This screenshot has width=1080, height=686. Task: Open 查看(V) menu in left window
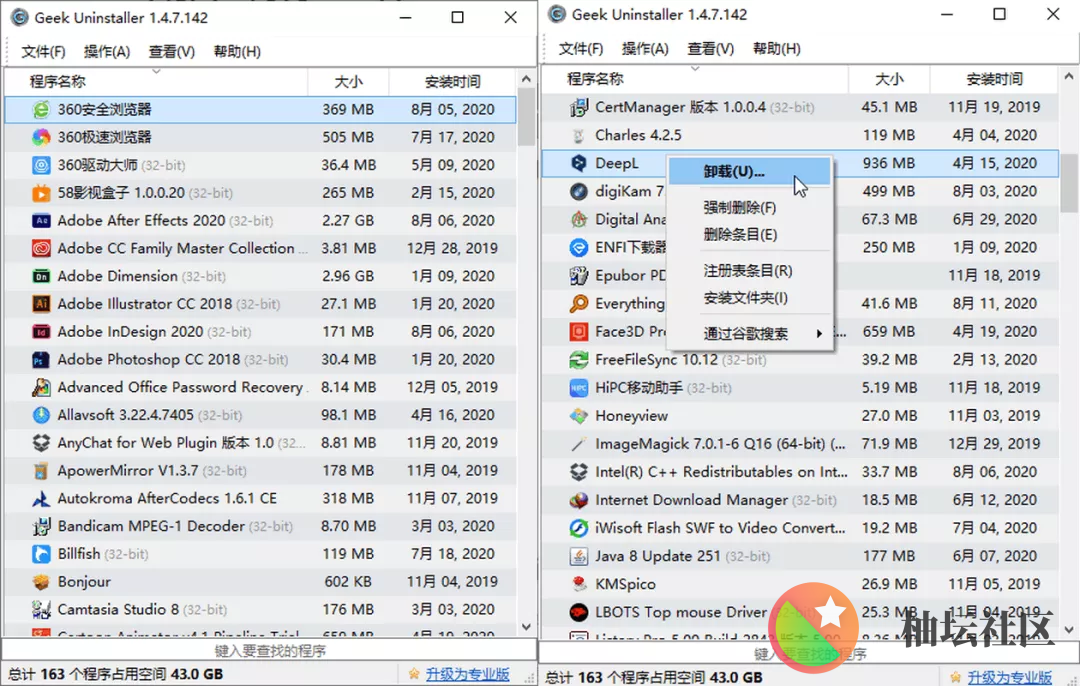172,52
